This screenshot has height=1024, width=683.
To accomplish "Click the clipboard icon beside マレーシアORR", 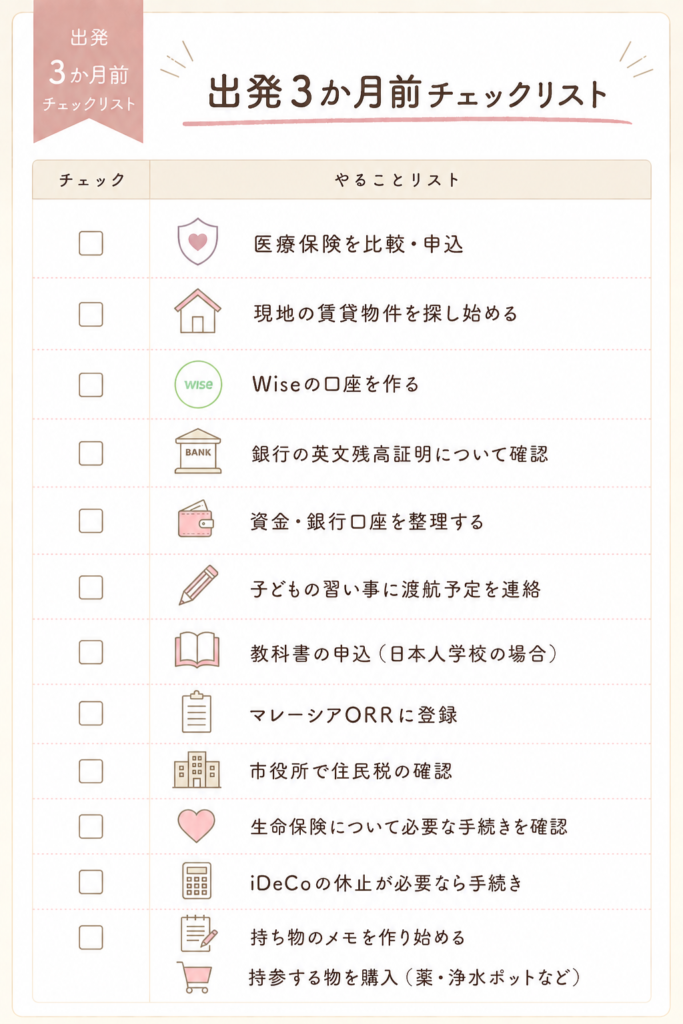I will (x=197, y=712).
